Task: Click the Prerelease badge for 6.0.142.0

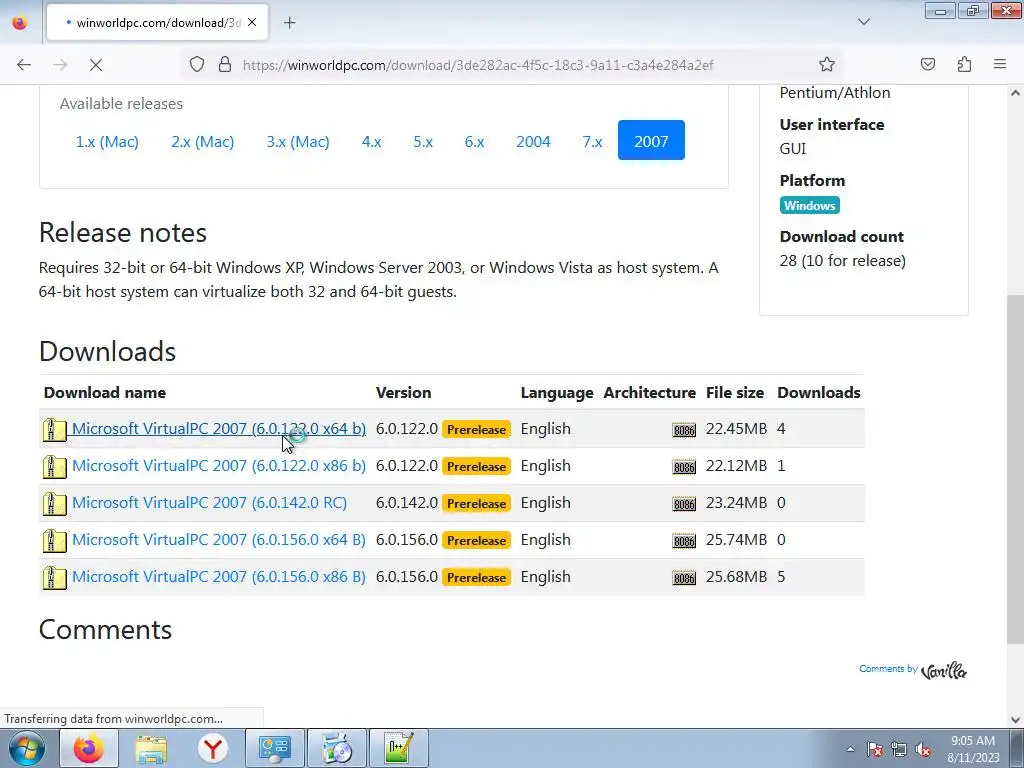Action: coord(476,504)
